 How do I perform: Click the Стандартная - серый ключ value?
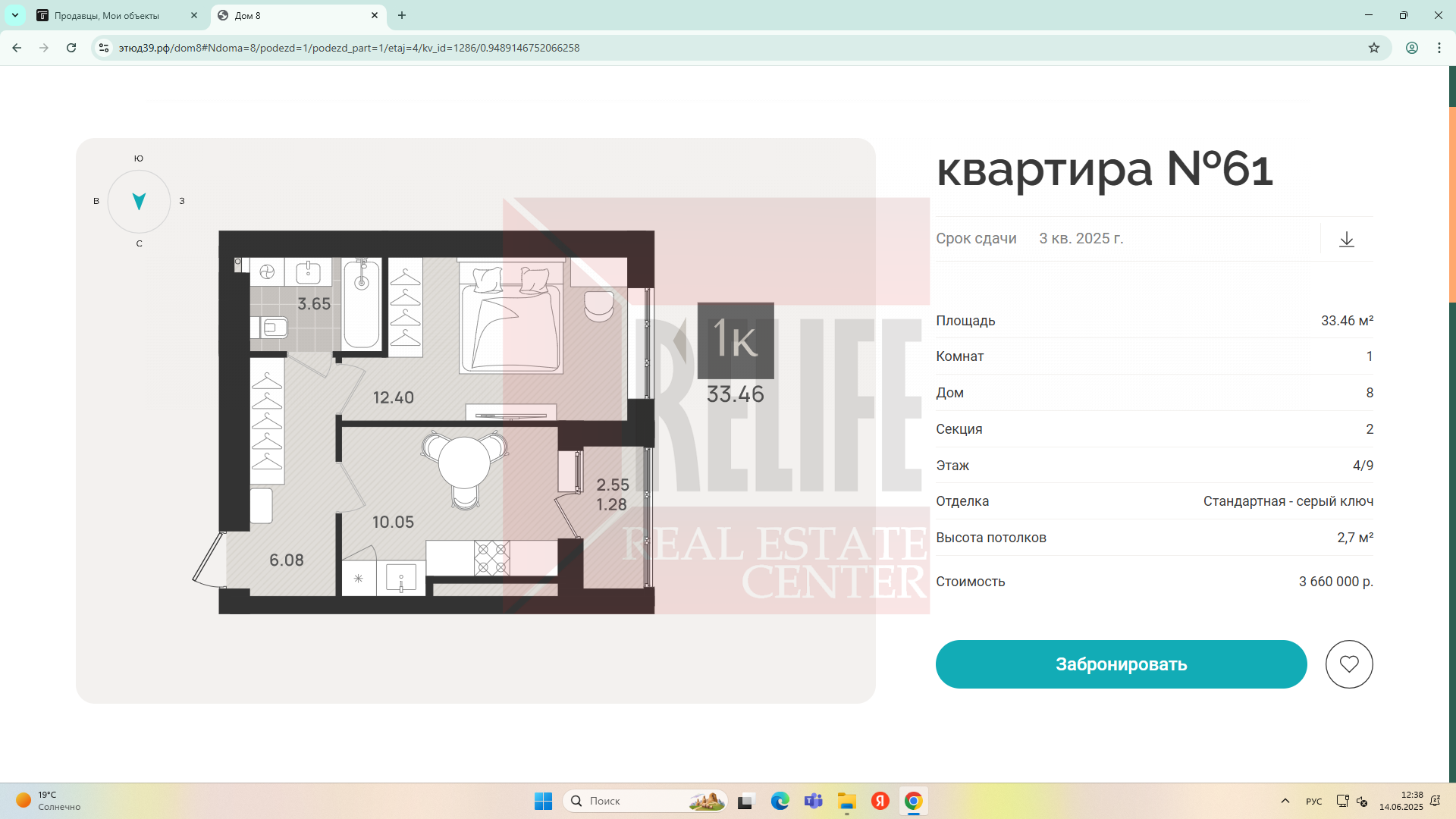[1288, 501]
